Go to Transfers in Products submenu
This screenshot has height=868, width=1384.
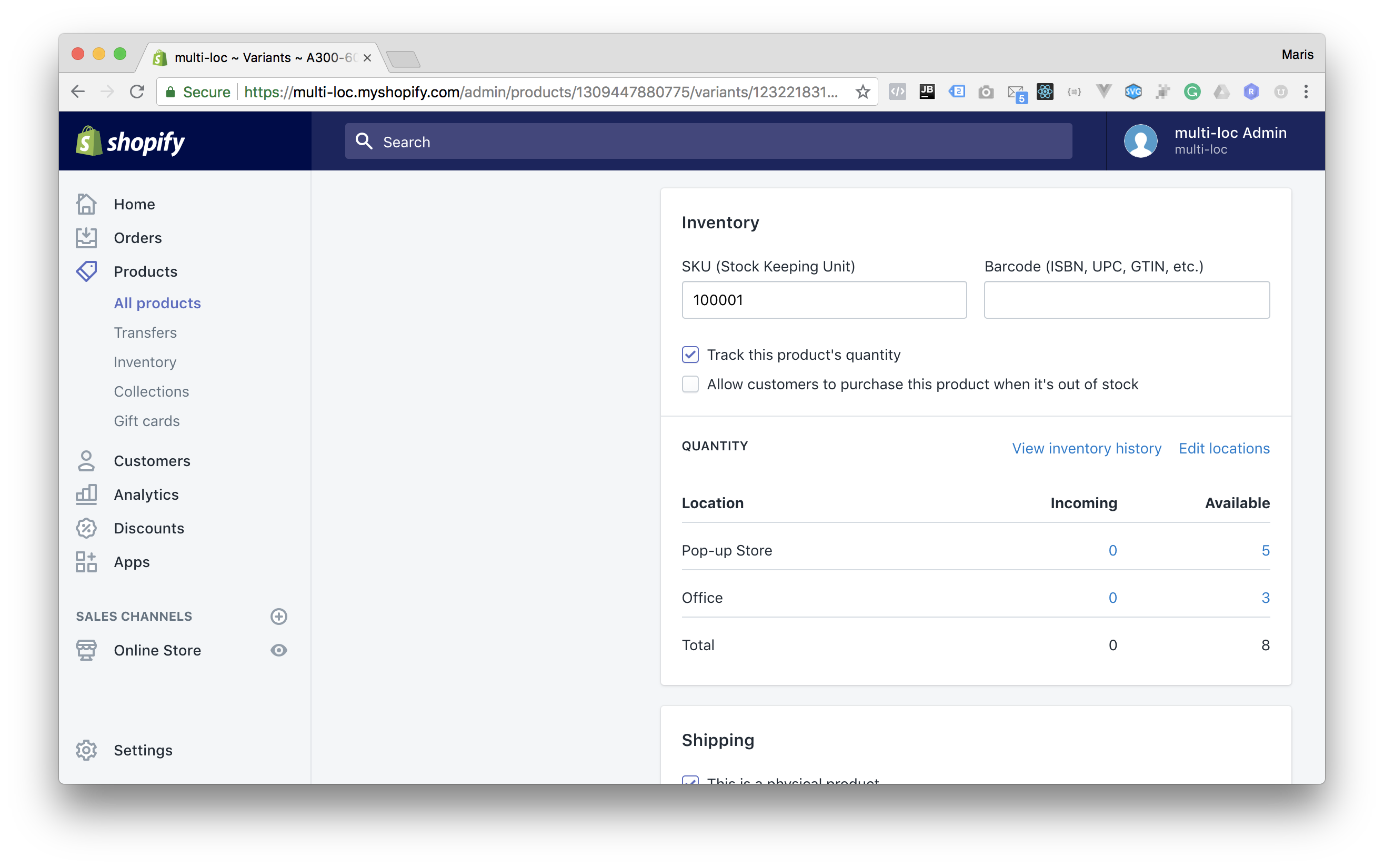pyautogui.click(x=145, y=332)
